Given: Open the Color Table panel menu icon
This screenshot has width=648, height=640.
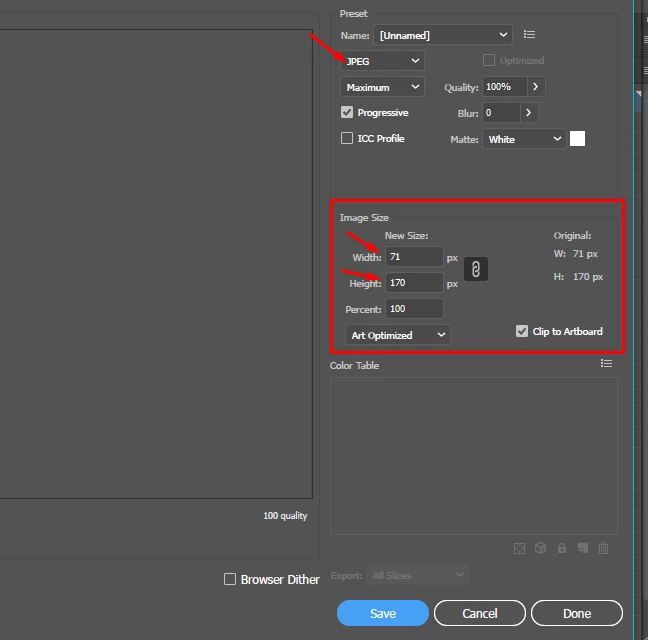Looking at the screenshot, I should (606, 363).
